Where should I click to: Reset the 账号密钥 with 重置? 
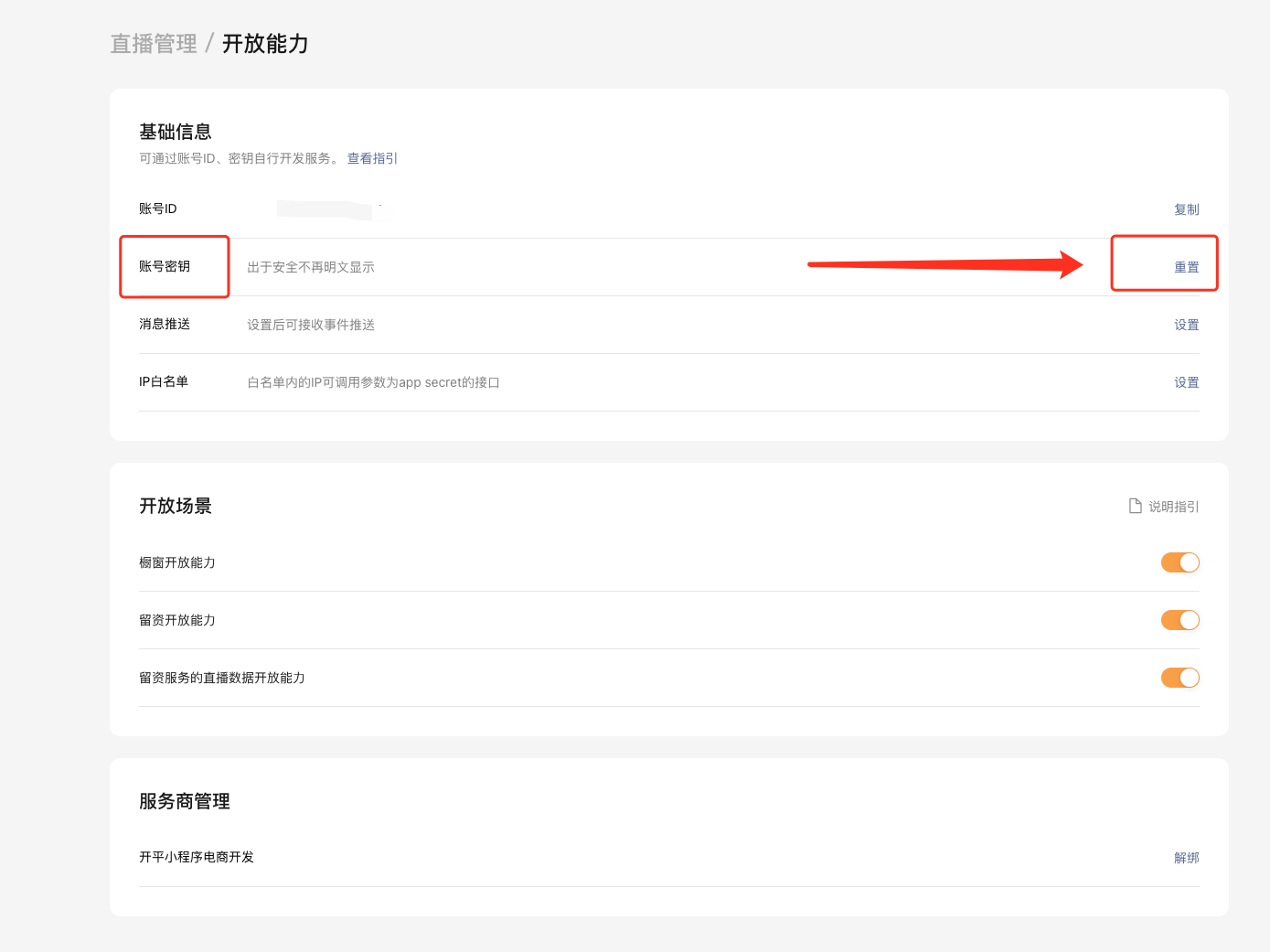click(1186, 267)
